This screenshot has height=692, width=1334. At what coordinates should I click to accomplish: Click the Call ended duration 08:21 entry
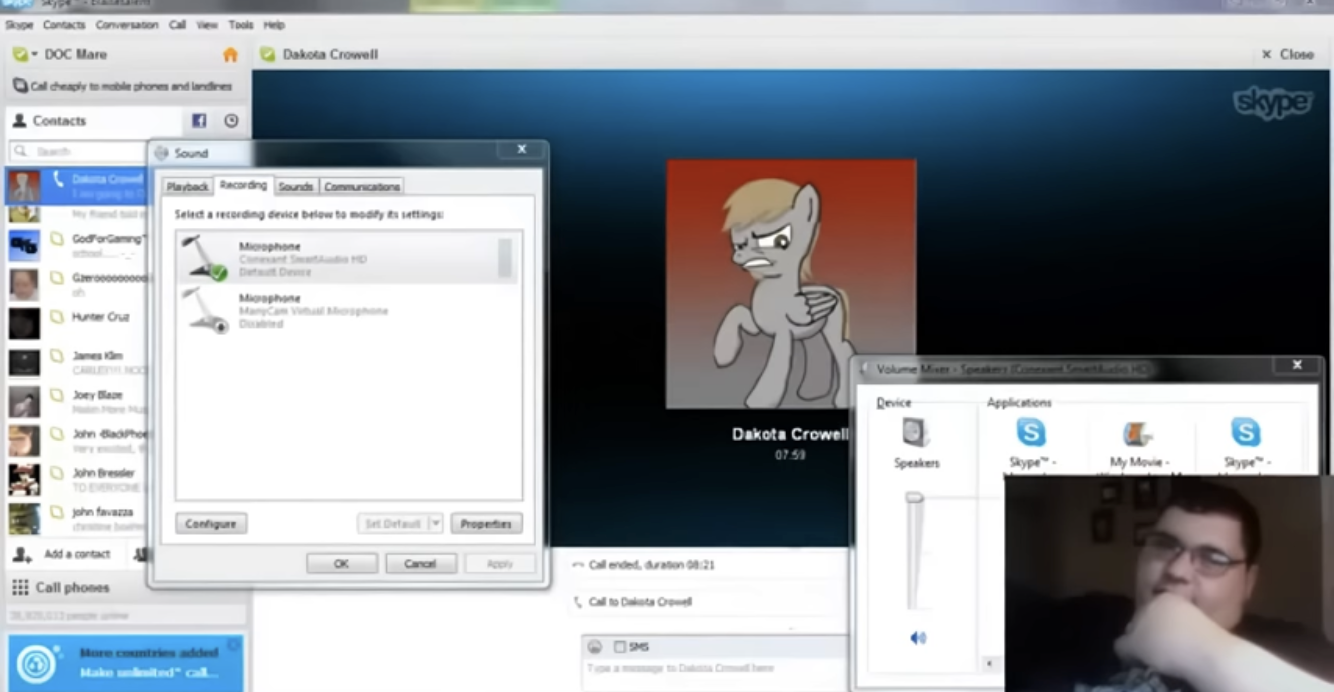point(651,565)
